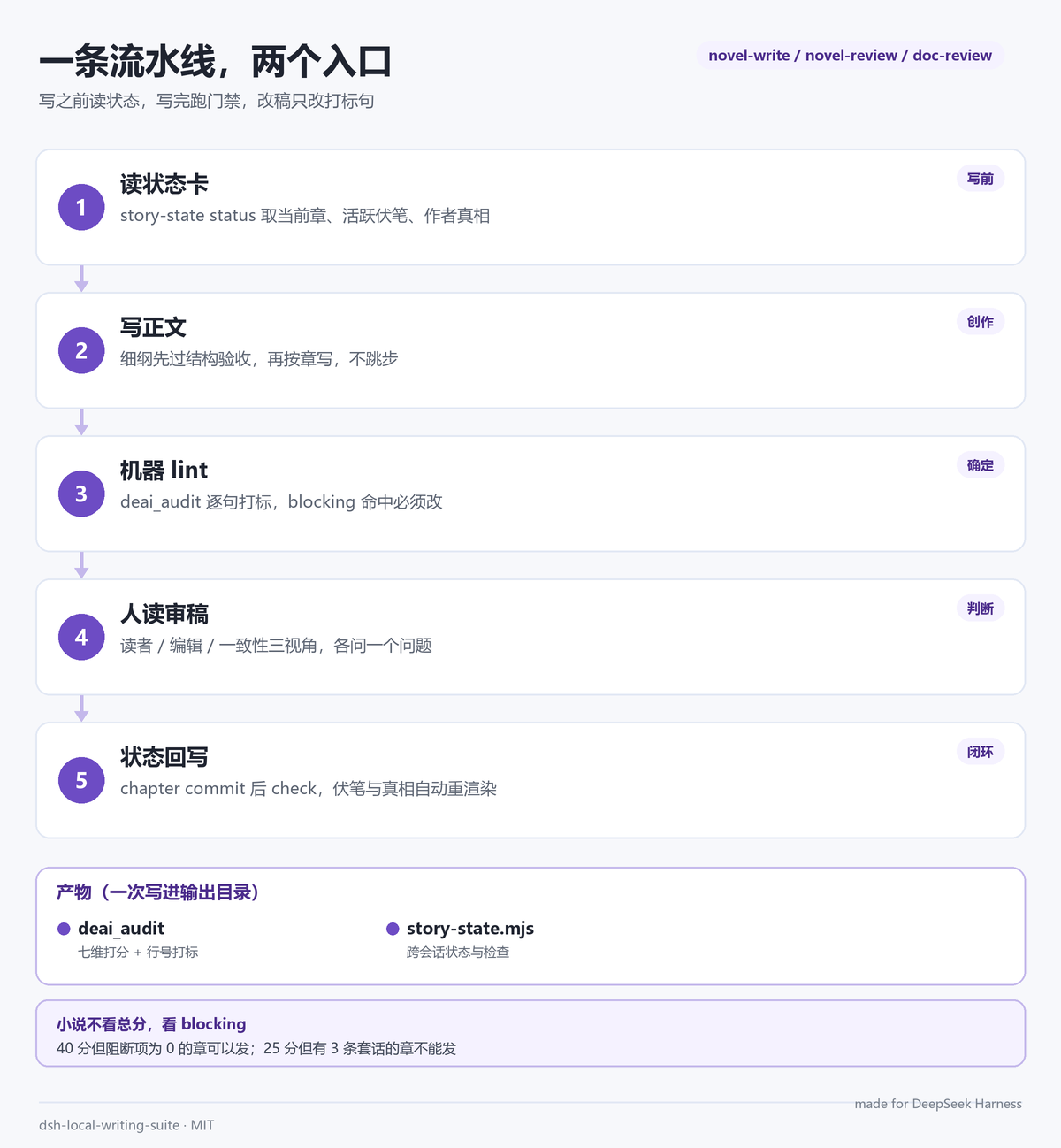
Task: Select the 写前 tag badge
Action: tap(980, 179)
